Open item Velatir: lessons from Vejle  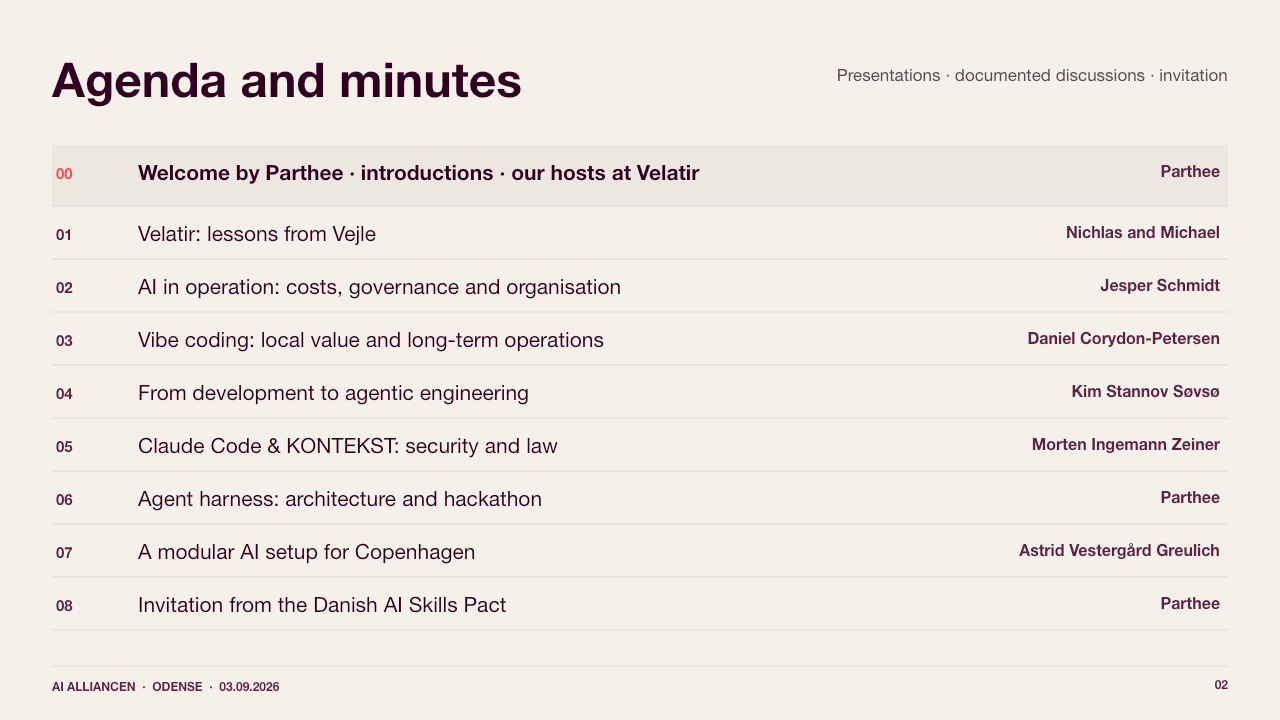coord(640,234)
